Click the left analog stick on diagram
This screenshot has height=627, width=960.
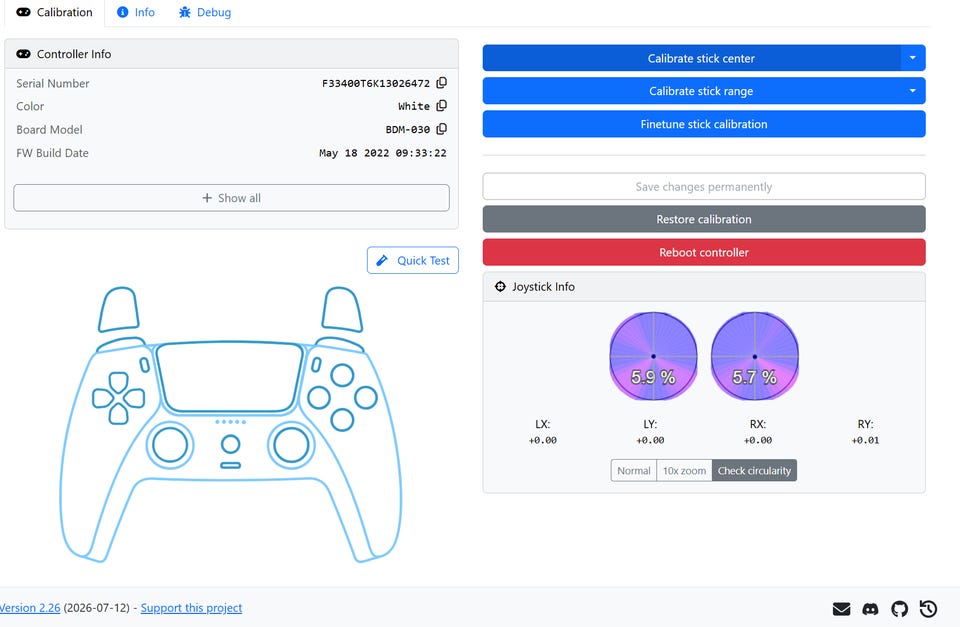tap(170, 445)
